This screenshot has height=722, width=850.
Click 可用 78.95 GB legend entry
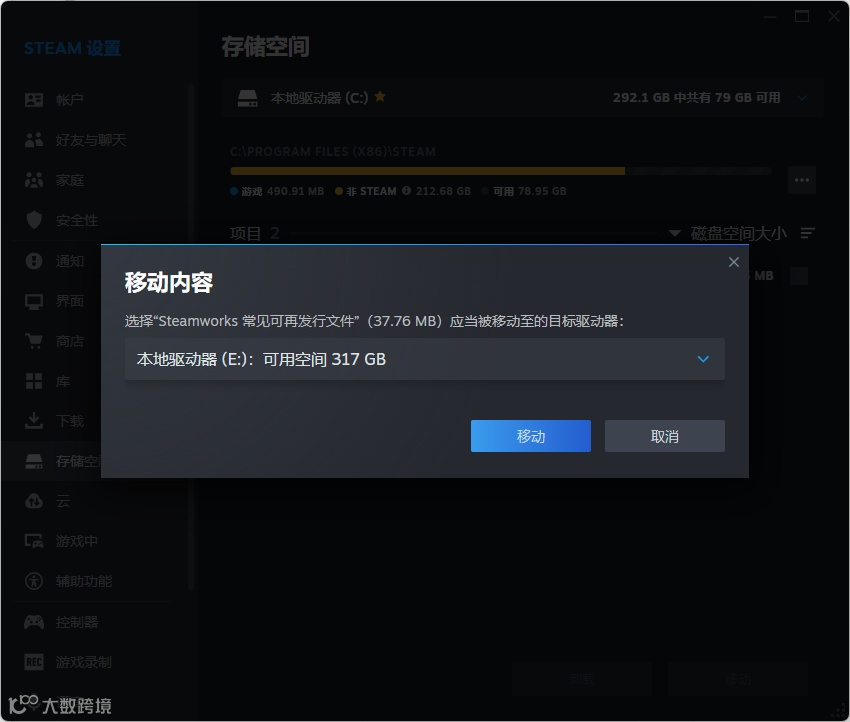[x=524, y=191]
